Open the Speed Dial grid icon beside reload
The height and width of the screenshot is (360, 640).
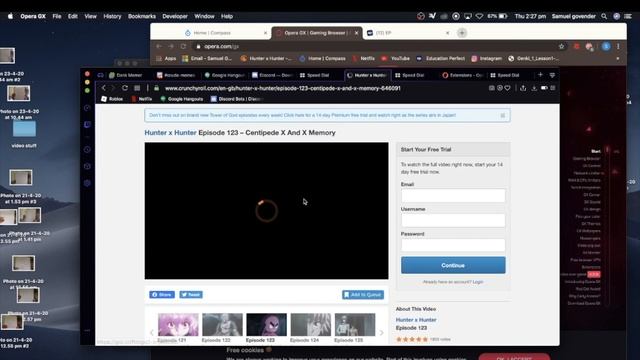137,88
